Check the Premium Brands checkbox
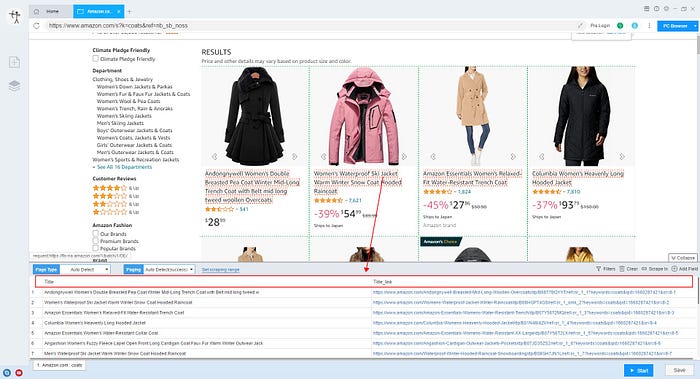Screen dimensions: 700x379 point(96,241)
